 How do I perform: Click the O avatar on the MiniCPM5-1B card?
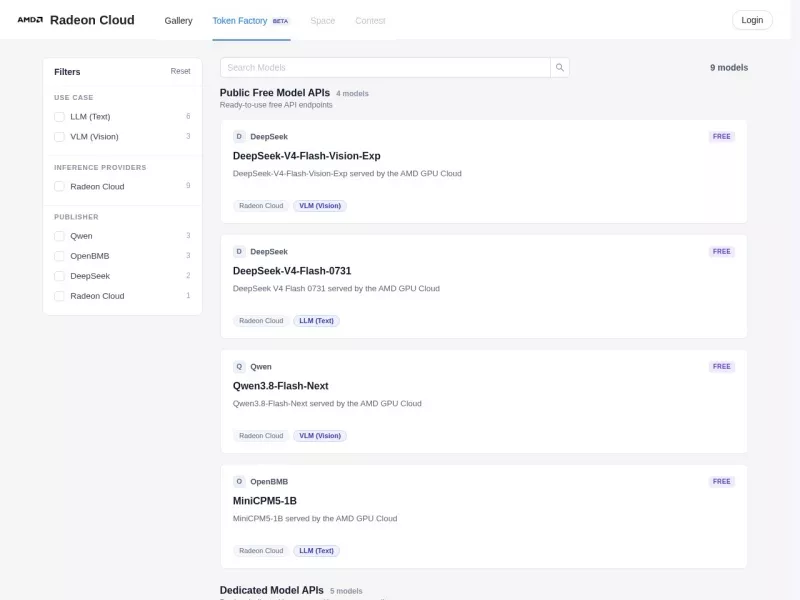(239, 482)
